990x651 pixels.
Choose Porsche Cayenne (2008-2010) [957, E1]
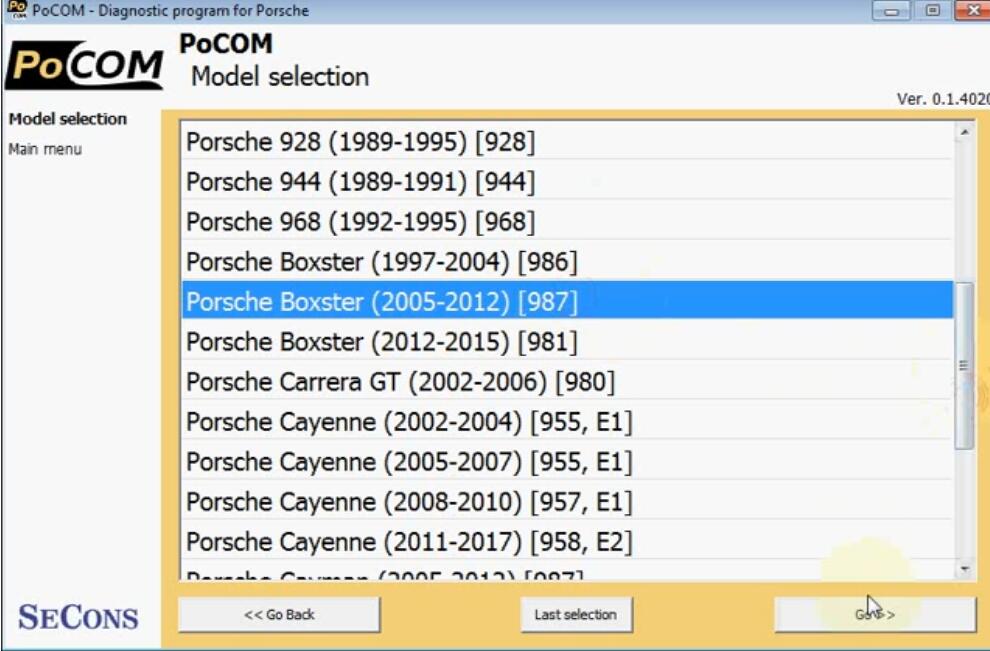[x=567, y=501]
